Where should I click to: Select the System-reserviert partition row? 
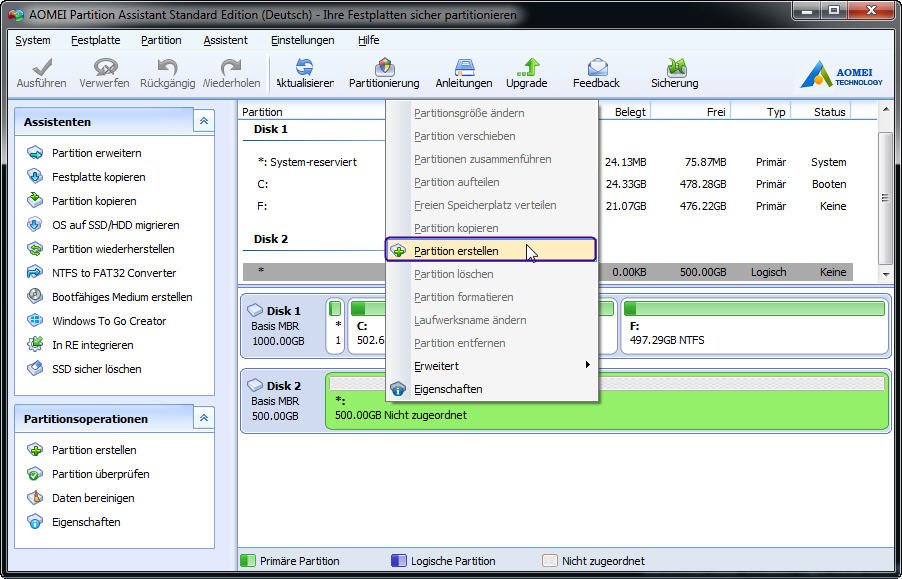coord(548,162)
